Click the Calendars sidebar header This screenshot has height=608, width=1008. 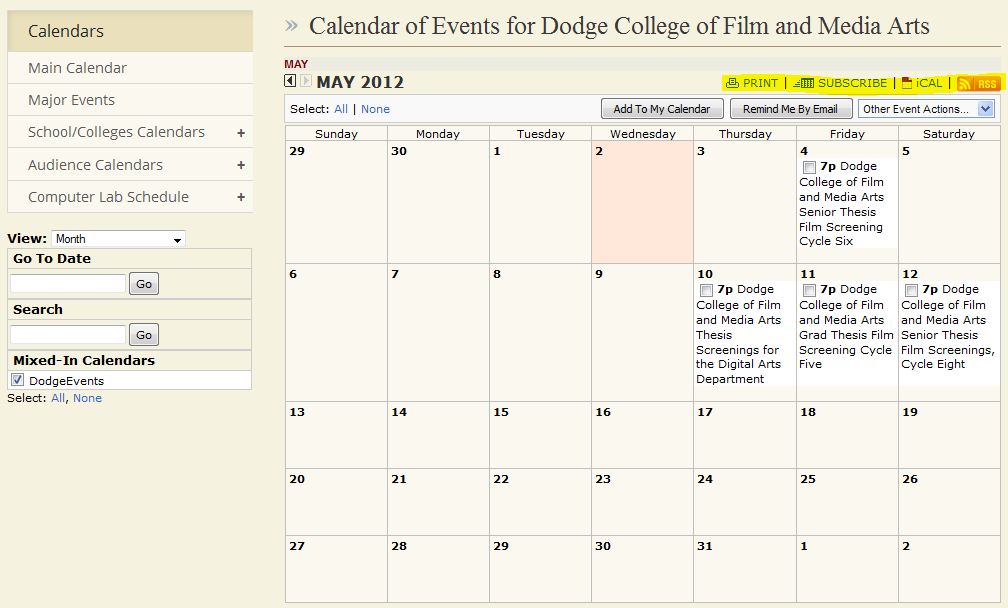(130, 31)
